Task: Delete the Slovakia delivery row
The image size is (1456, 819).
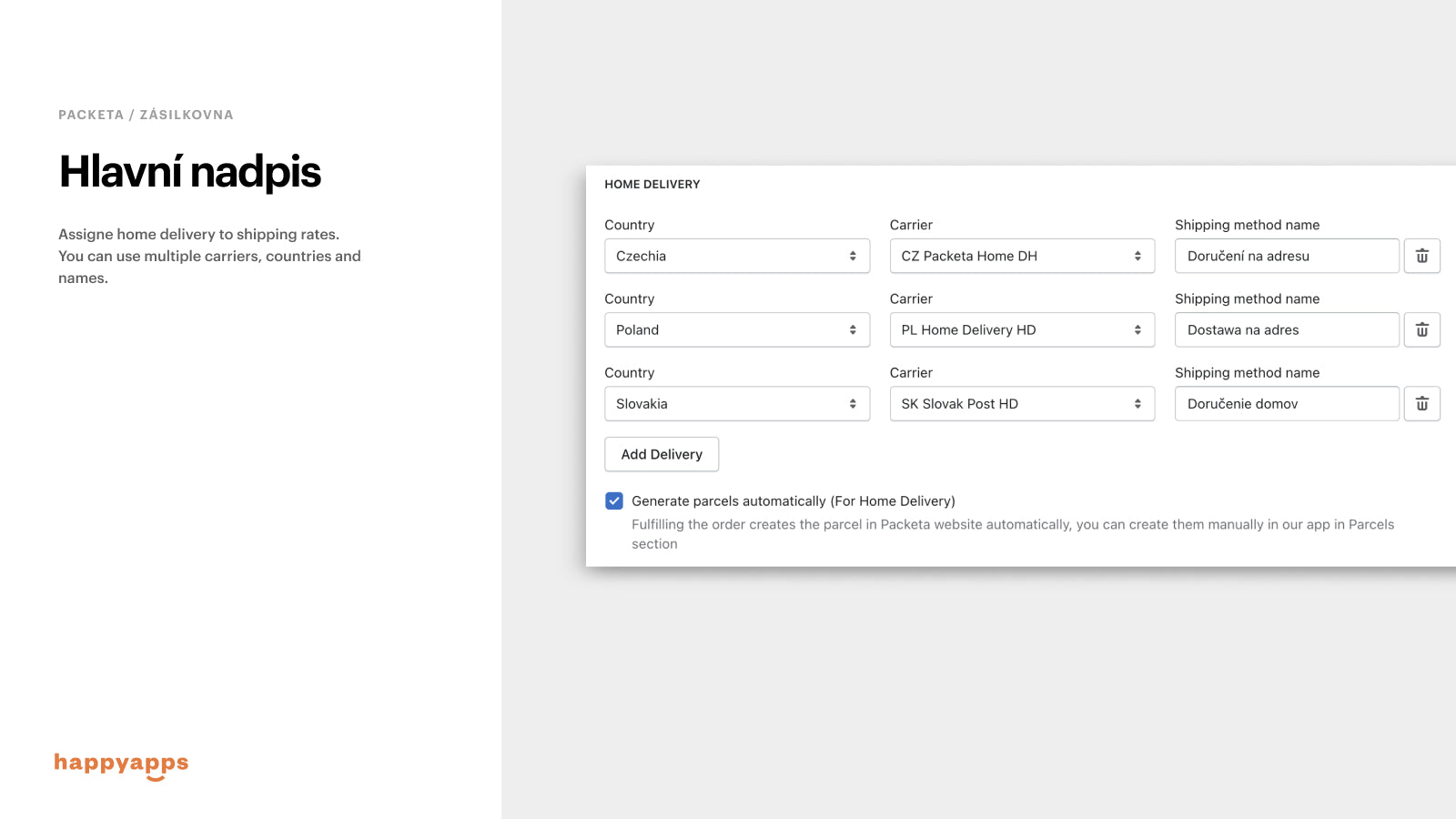Action: pos(1422,403)
